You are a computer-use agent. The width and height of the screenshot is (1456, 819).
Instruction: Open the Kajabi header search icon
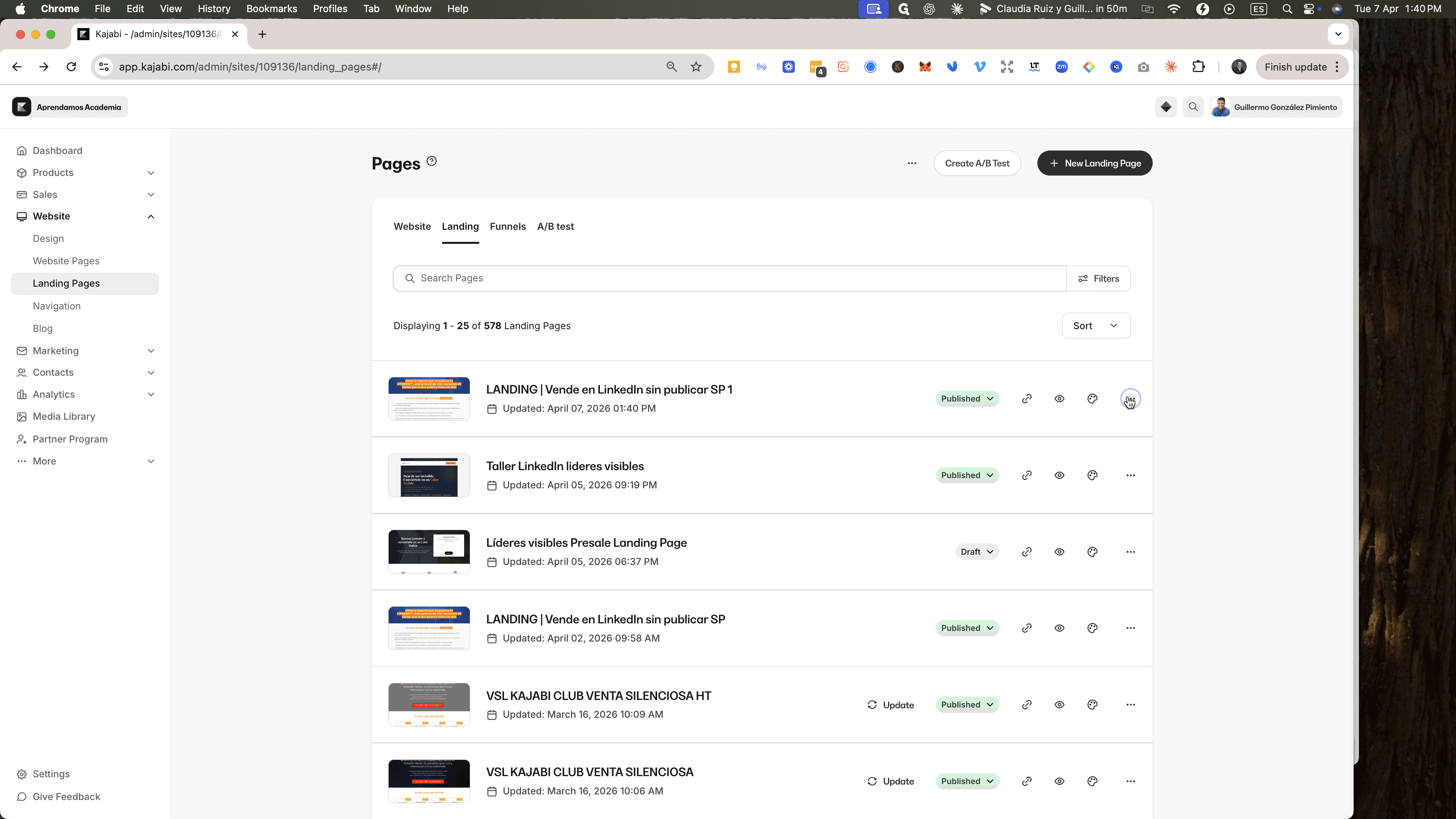1192,107
